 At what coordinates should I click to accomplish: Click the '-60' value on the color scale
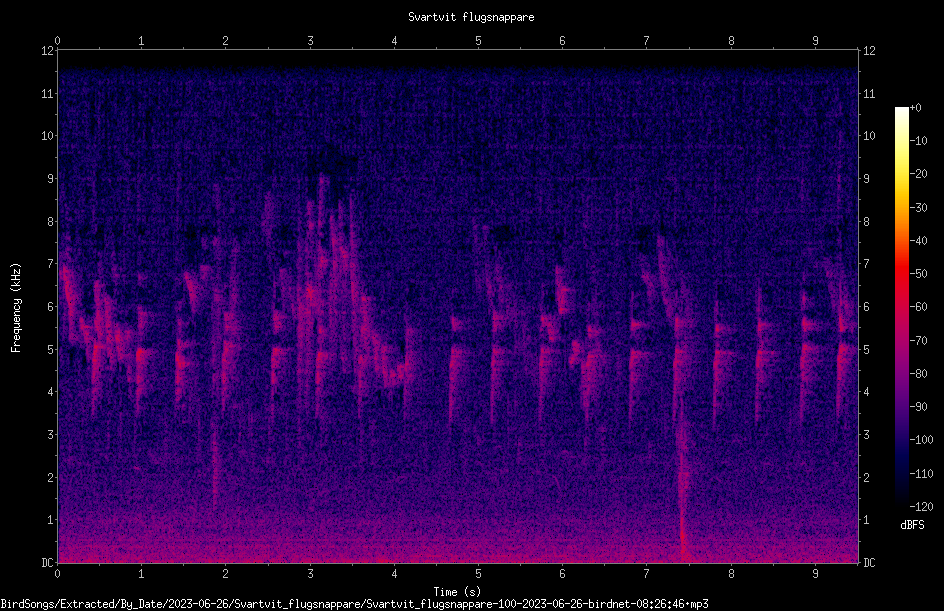tap(919, 307)
